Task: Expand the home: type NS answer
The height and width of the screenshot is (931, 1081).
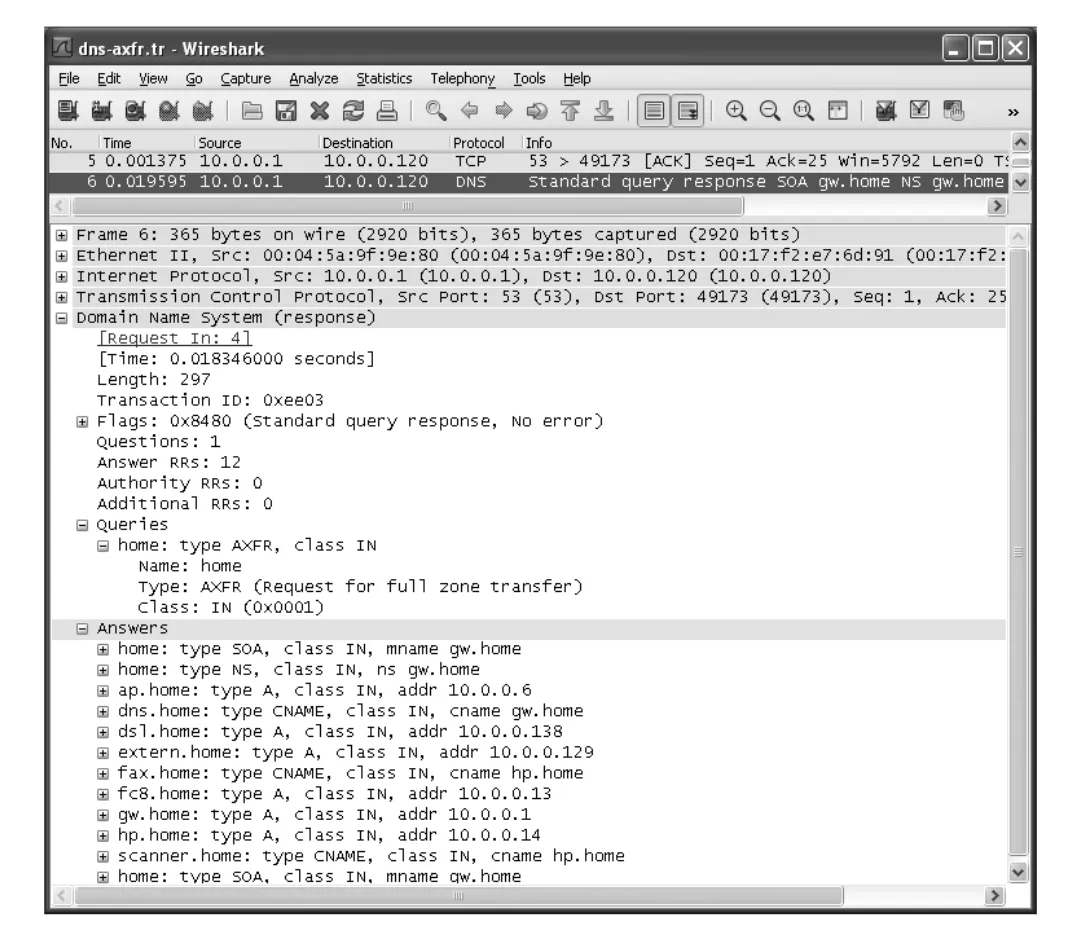Action: point(103,670)
